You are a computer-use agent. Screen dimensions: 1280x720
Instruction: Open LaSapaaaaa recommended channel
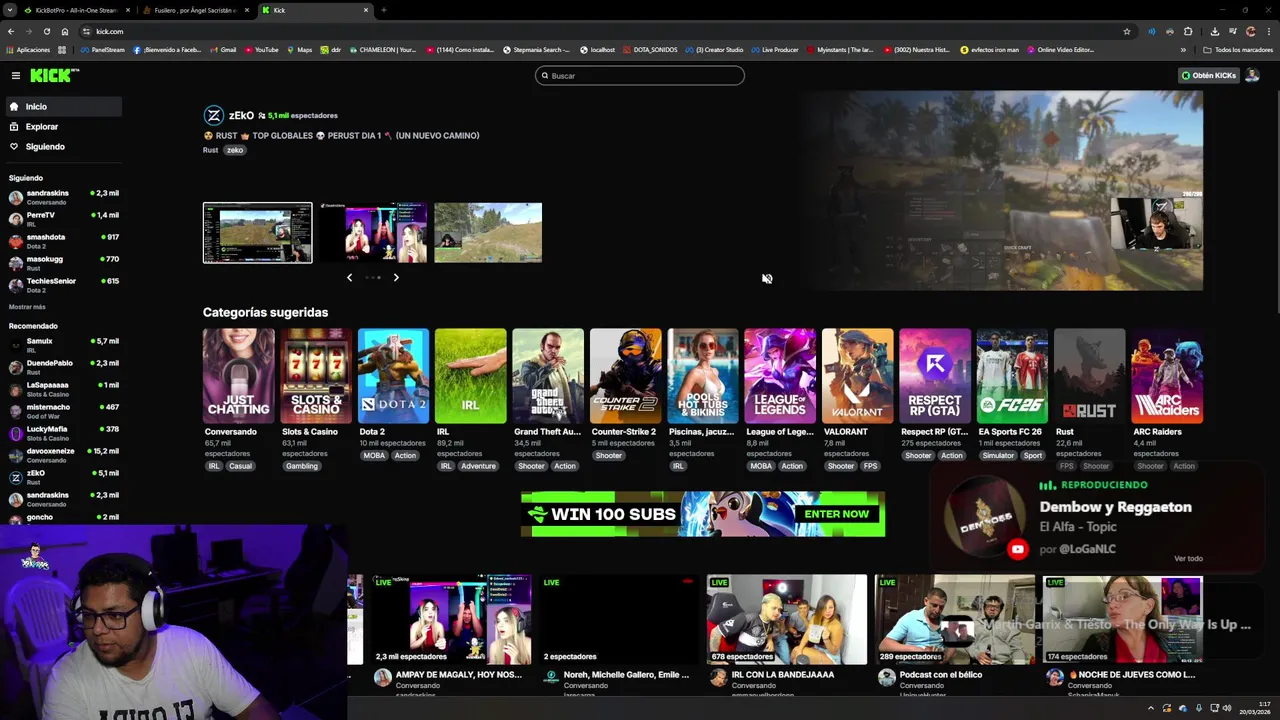(63, 389)
